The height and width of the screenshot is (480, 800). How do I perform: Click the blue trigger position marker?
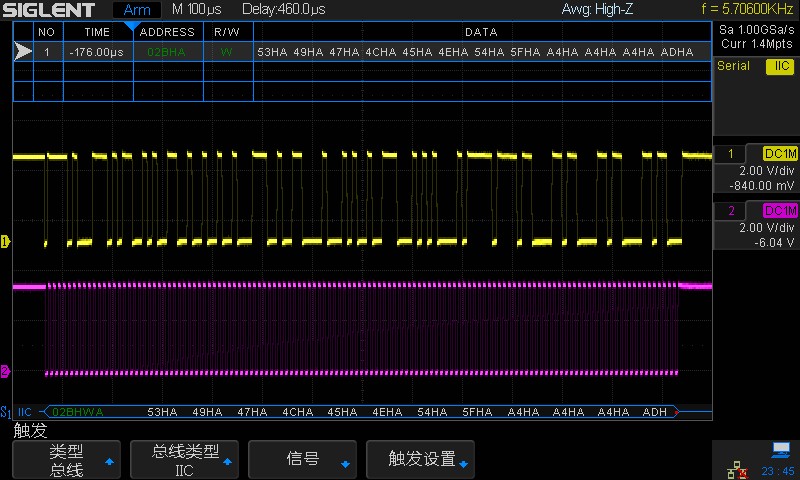[x=132, y=26]
